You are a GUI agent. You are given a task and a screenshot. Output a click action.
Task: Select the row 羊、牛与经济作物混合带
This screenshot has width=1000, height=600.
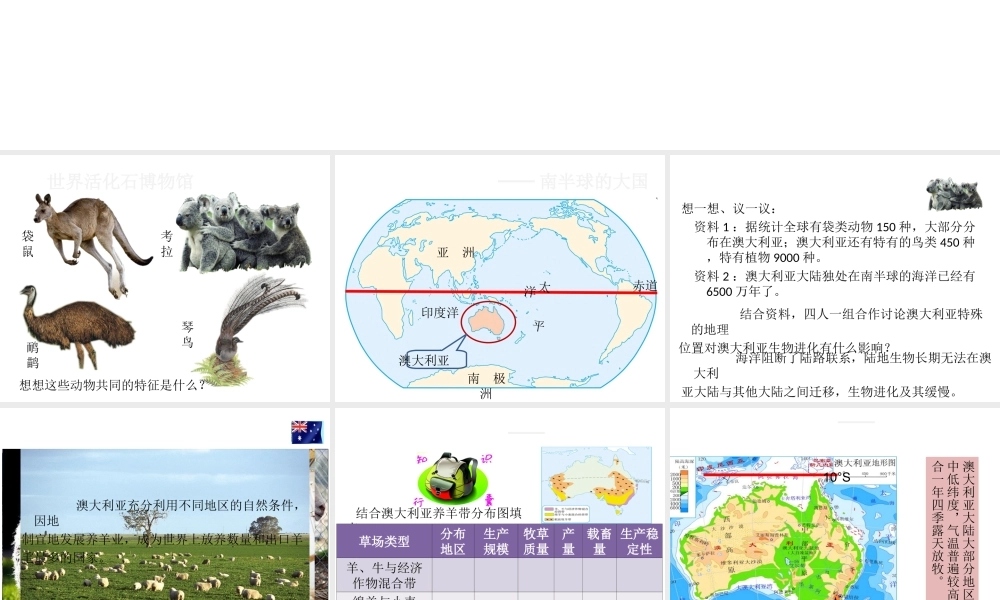(500, 575)
